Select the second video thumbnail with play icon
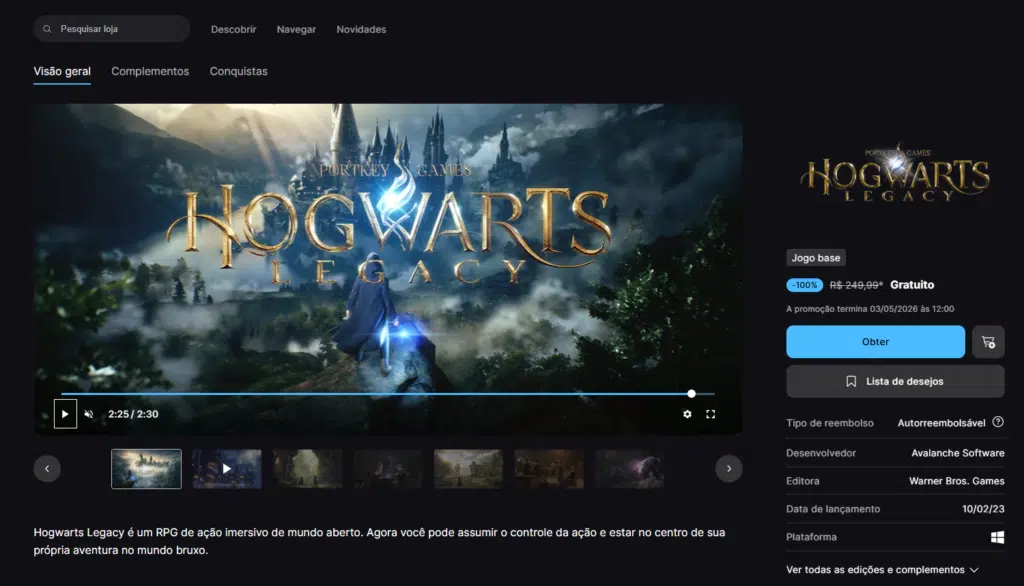Image resolution: width=1024 pixels, height=586 pixels. coord(227,468)
